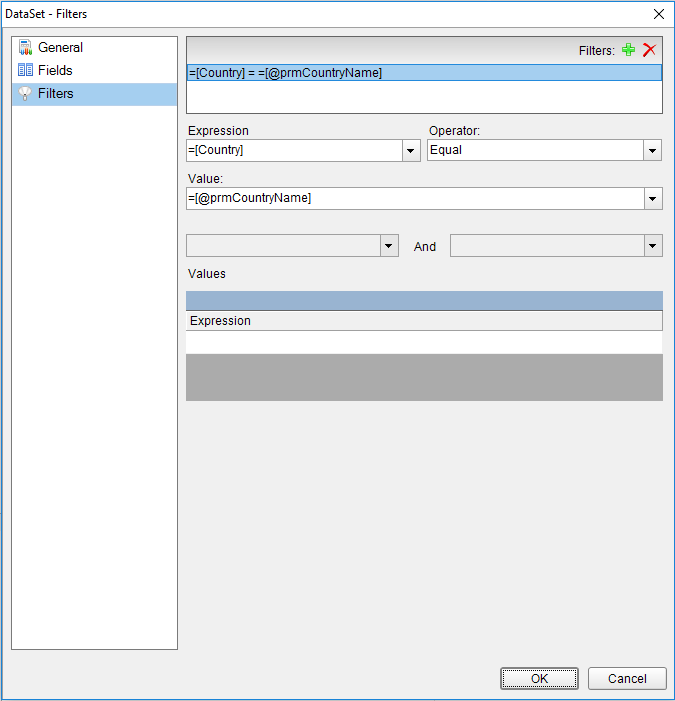The width and height of the screenshot is (675, 701).
Task: Expand the Expression dropdown arrow
Action: [x=410, y=151]
